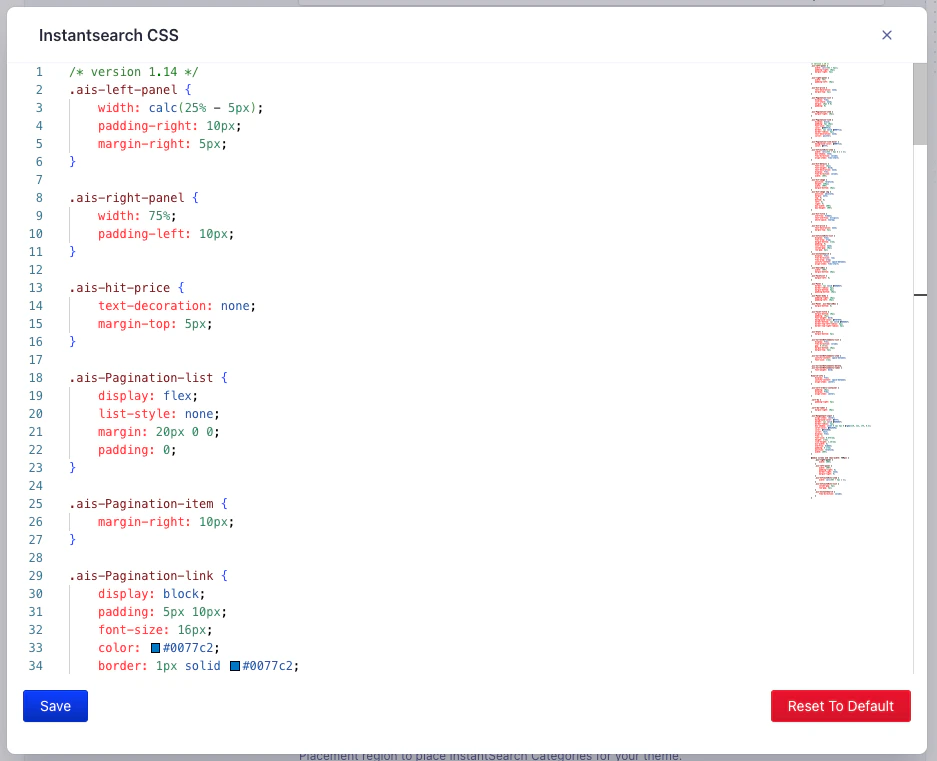Click the .ais-Pagination-list rule
The width and height of the screenshot is (937, 761).
click(140, 377)
